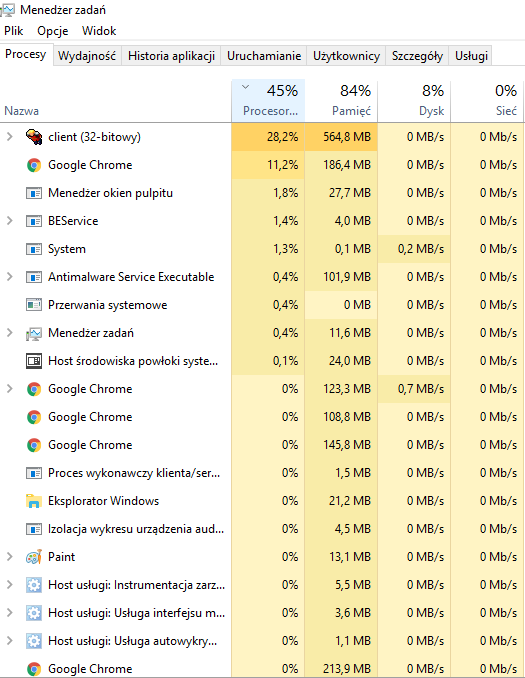525x678 pixels.
Task: Expand the Antimalware Service Executable entry
Action: (10, 277)
